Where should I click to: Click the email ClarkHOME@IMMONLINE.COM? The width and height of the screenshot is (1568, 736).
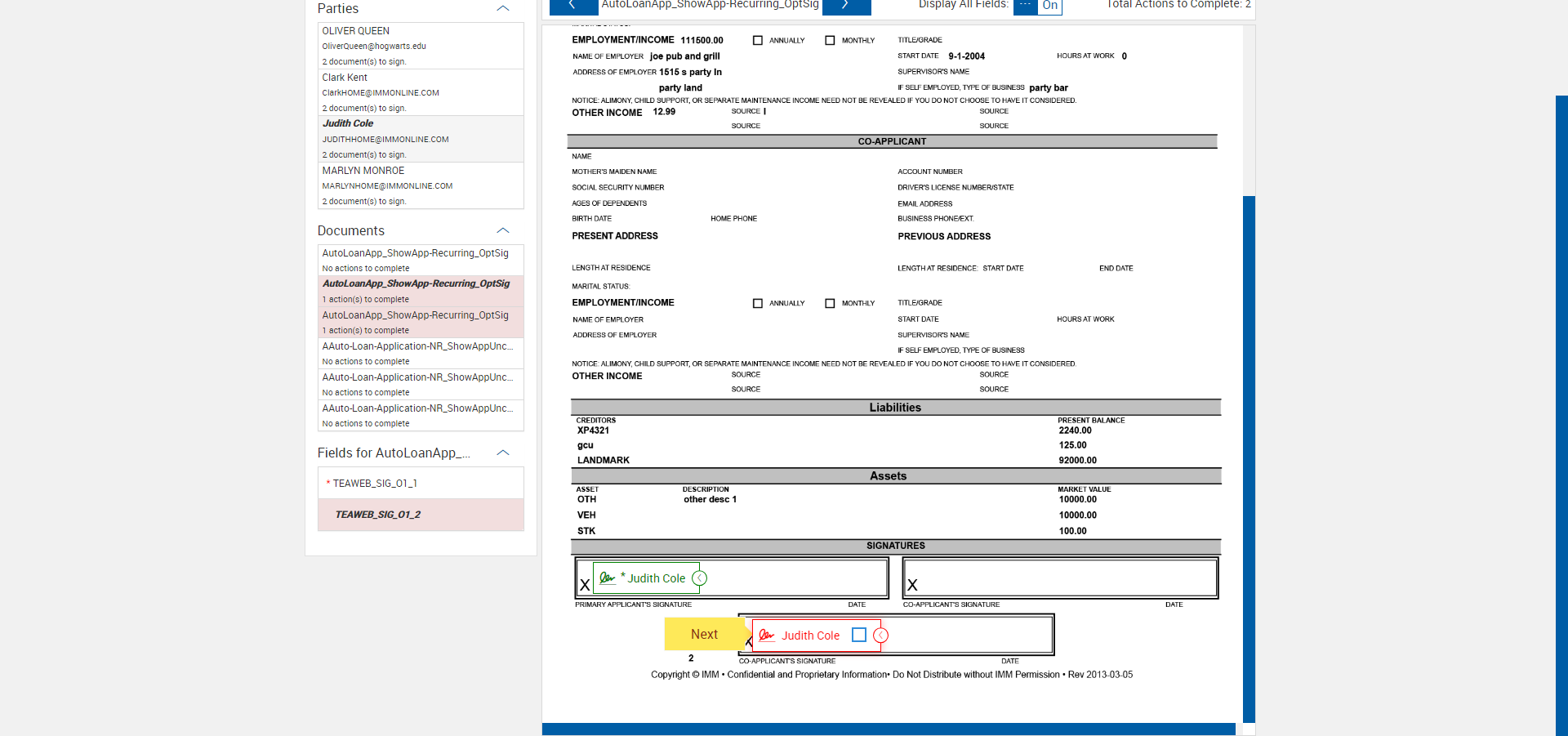[x=381, y=93]
